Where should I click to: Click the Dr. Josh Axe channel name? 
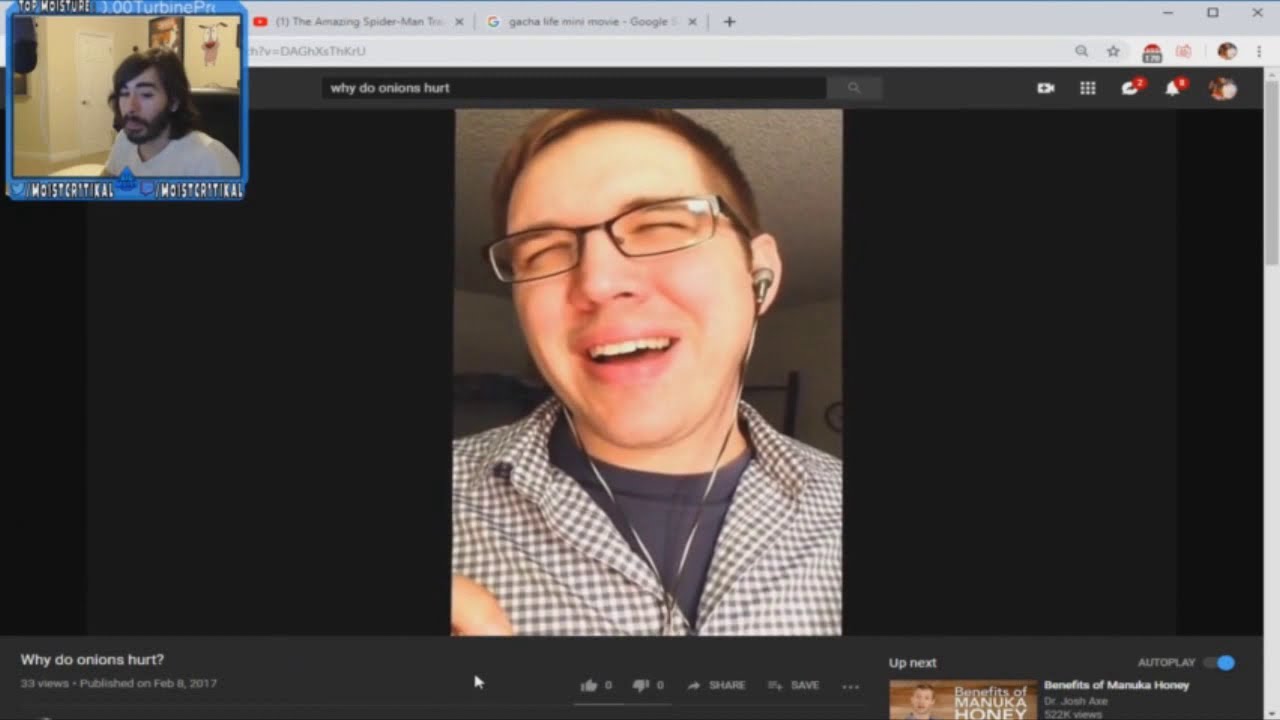[x=1076, y=701]
